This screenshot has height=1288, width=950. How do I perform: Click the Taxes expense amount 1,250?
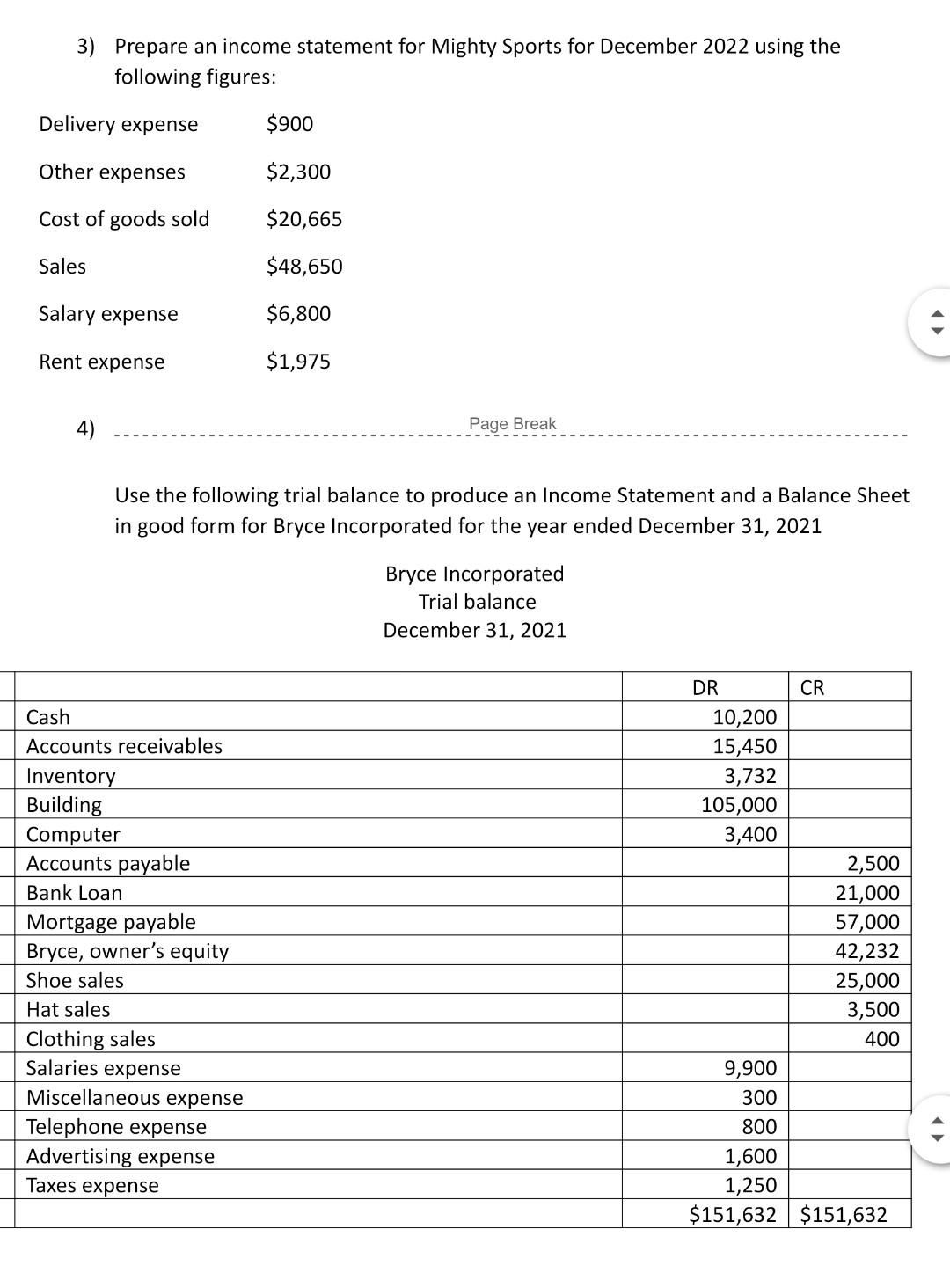[754, 1185]
